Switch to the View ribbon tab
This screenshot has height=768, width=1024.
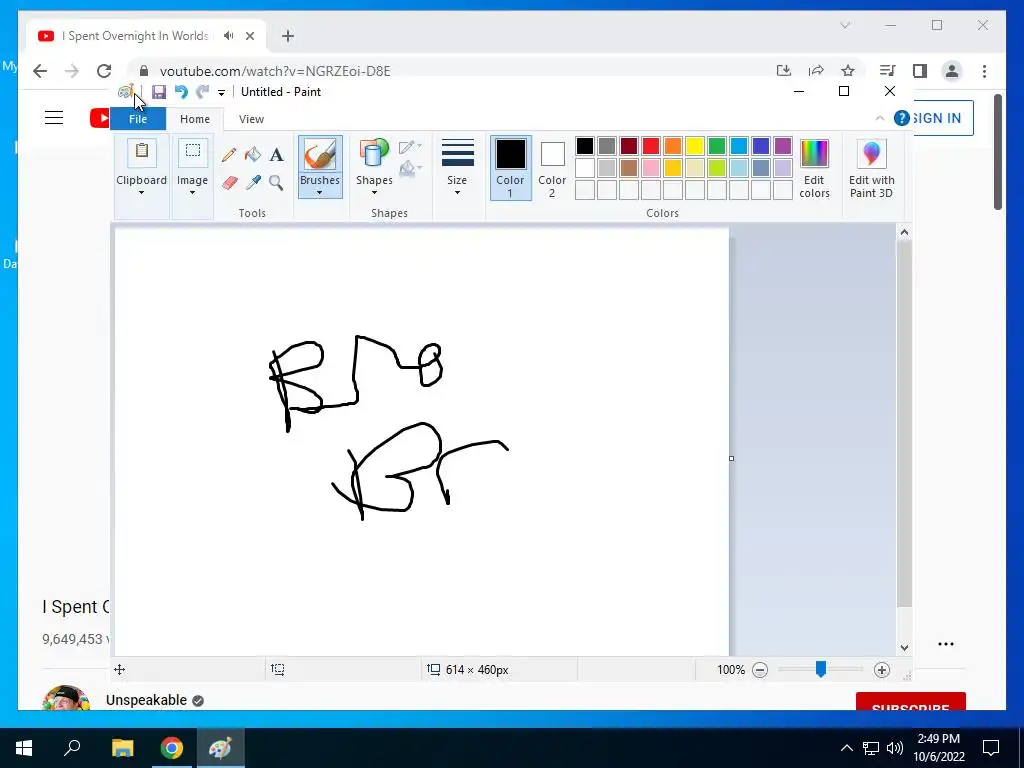point(251,119)
